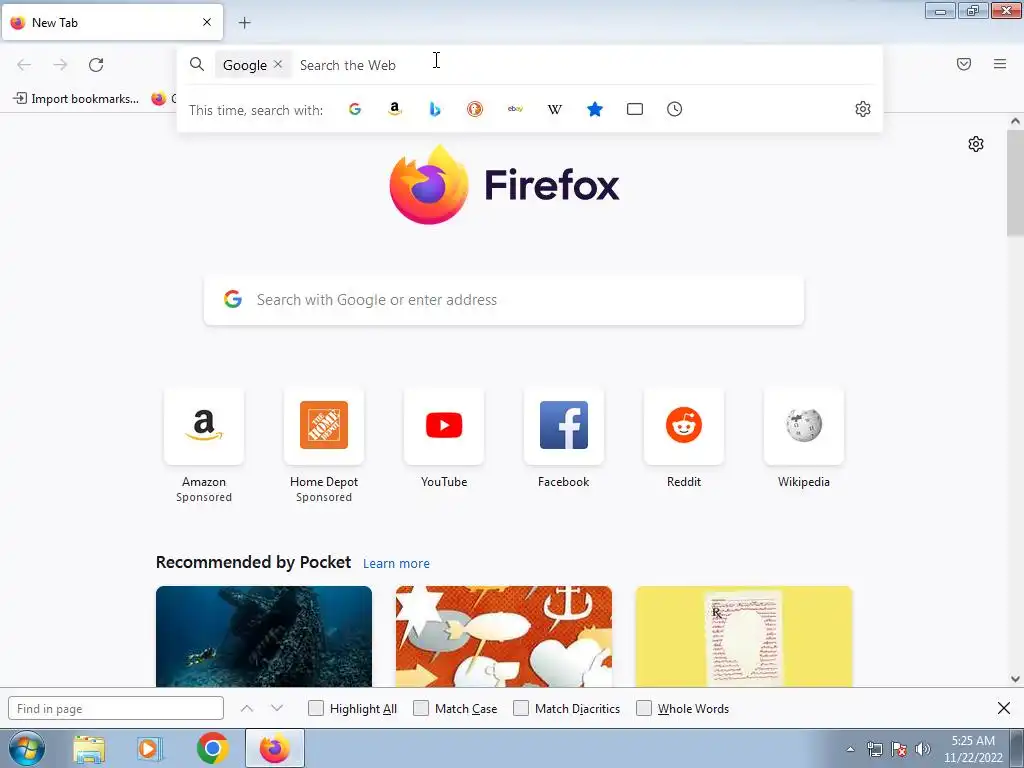Search bookmarks using the star icon
The height and width of the screenshot is (768, 1024).
click(595, 109)
